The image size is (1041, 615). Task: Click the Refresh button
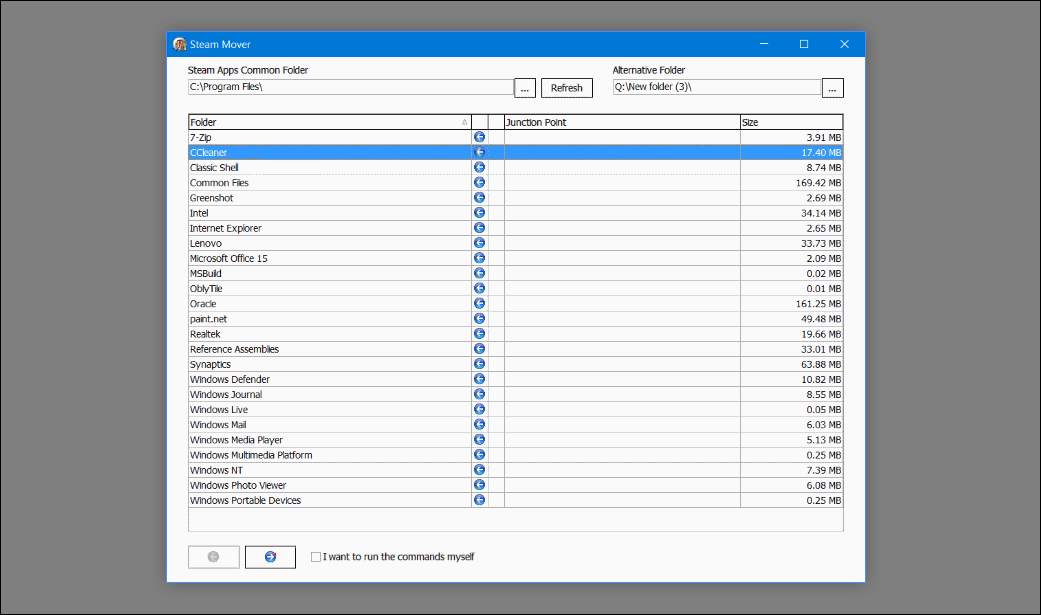(x=566, y=88)
